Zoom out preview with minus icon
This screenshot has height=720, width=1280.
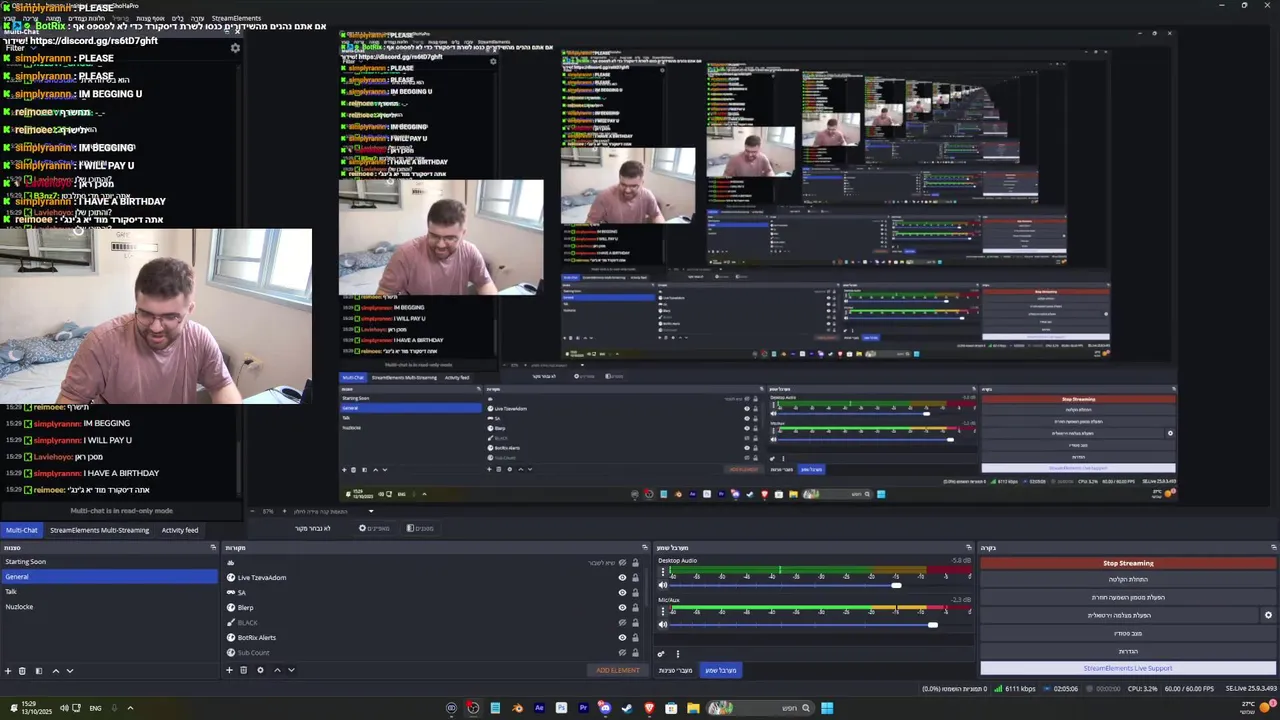tap(254, 511)
